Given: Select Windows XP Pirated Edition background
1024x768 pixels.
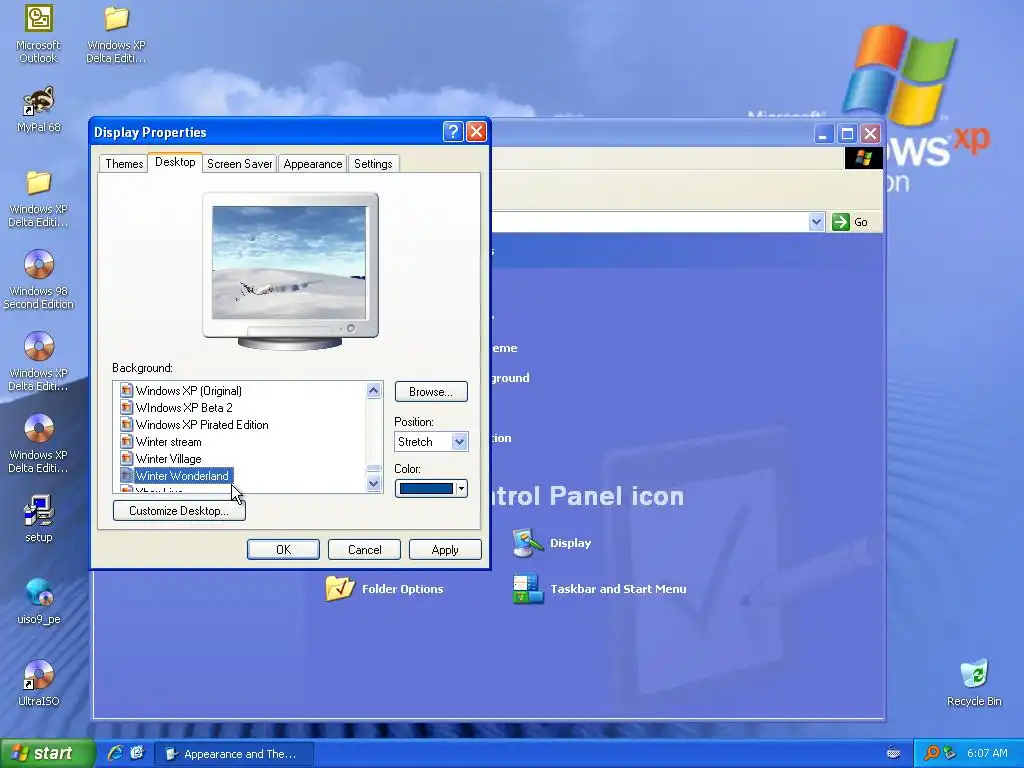Looking at the screenshot, I should click(202, 424).
